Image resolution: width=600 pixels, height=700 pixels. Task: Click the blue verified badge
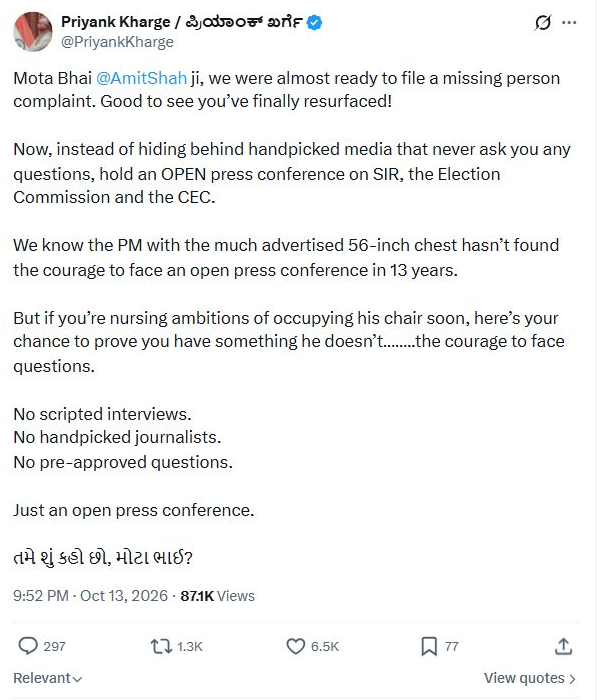(315, 22)
